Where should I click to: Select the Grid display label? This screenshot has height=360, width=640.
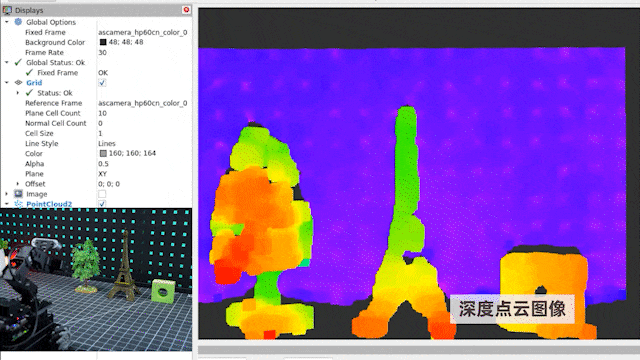coord(34,83)
